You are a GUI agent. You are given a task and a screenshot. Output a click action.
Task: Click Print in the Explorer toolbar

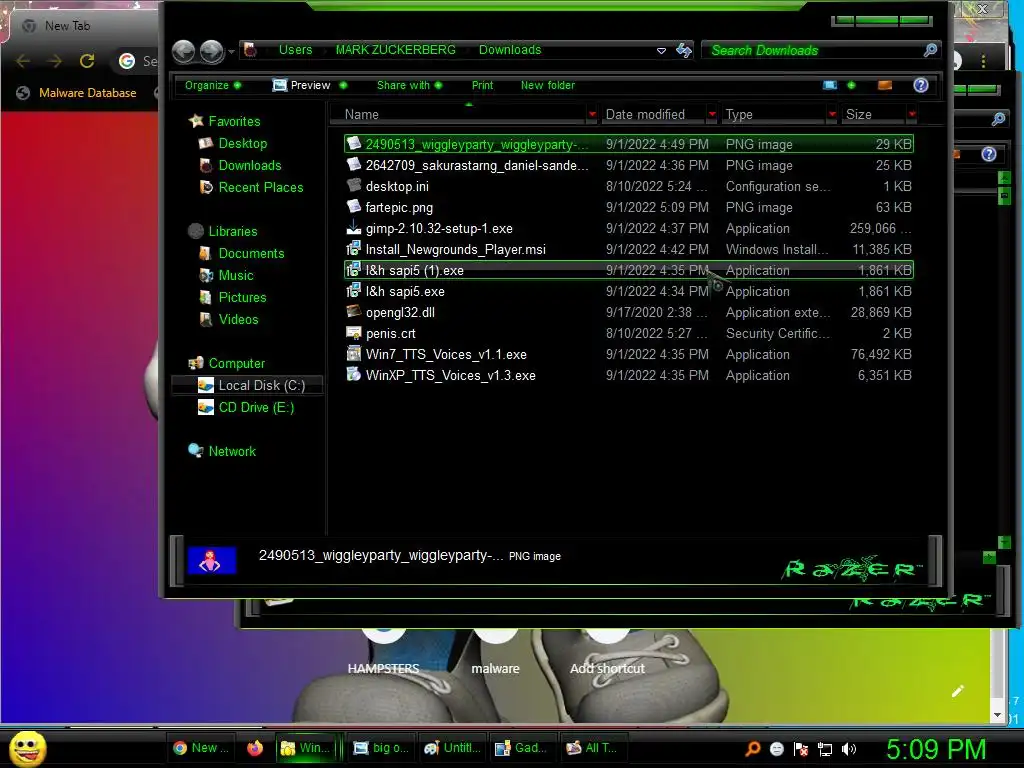tap(482, 86)
